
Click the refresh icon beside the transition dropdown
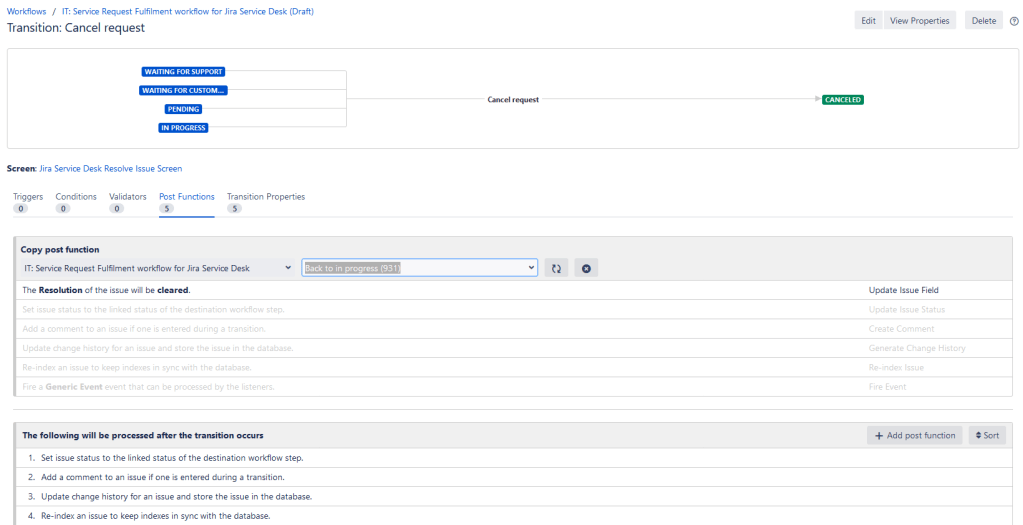[557, 268]
